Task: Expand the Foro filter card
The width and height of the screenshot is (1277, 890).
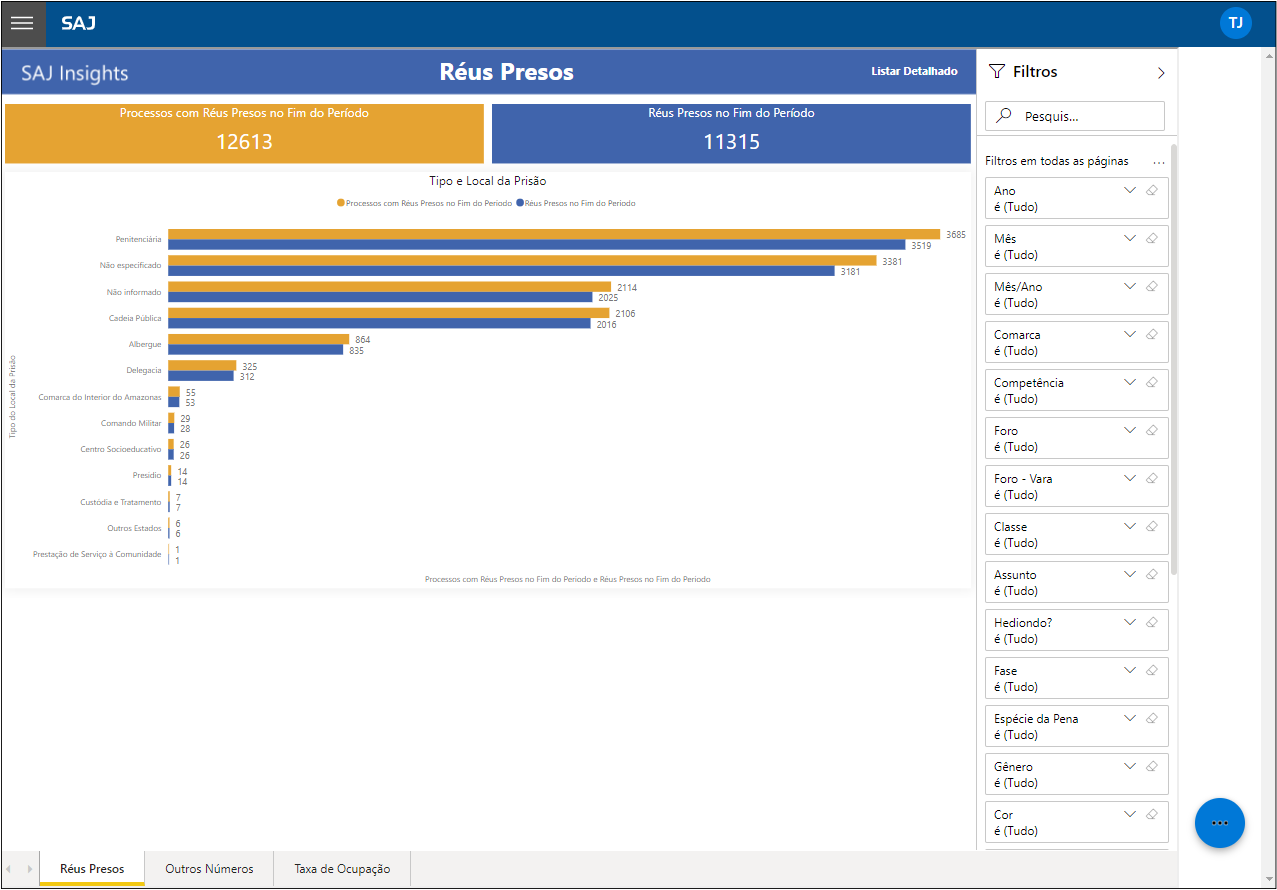Action: click(1130, 430)
